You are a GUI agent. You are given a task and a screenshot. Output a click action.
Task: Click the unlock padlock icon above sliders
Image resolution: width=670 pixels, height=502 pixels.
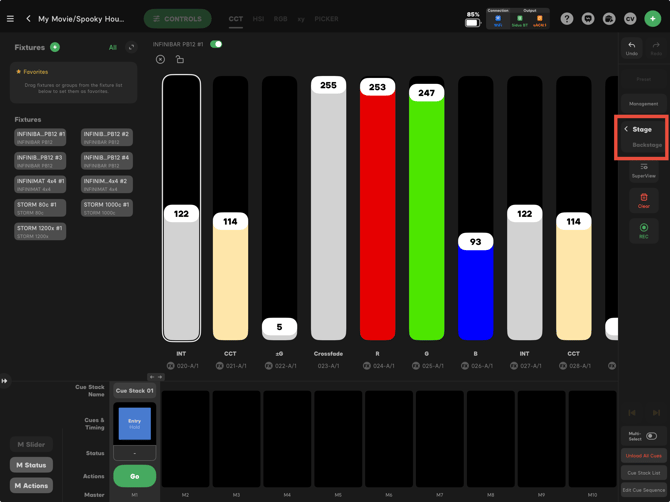tap(180, 59)
